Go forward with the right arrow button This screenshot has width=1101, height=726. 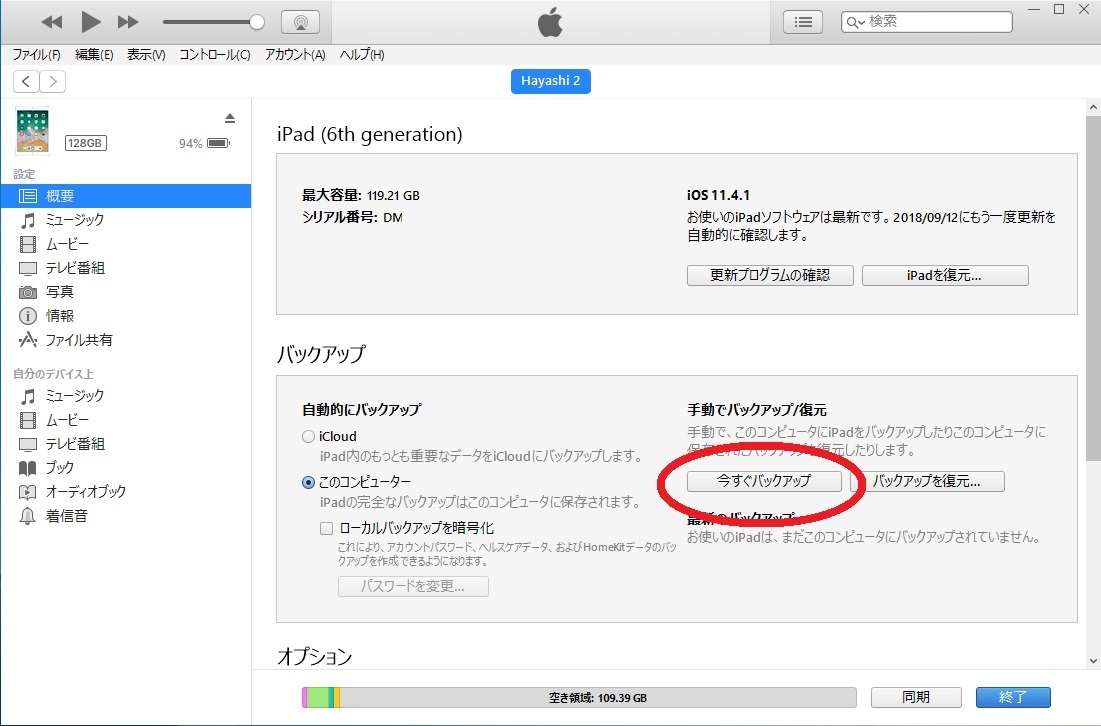[x=53, y=81]
